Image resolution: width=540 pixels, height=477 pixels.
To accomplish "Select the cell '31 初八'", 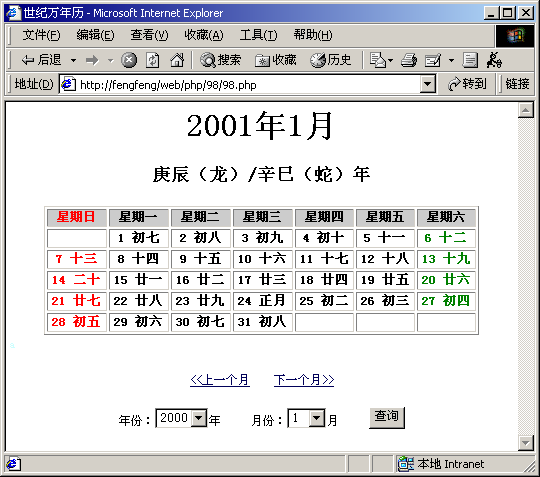I will coord(262,322).
